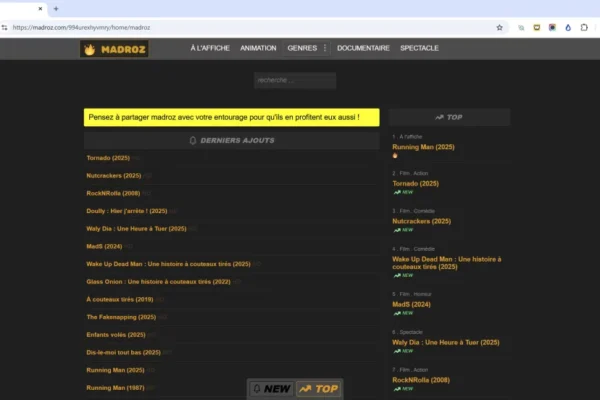Viewport: 600px width, 400px height.
Task: Close the current browser tab
Action: point(40,8)
